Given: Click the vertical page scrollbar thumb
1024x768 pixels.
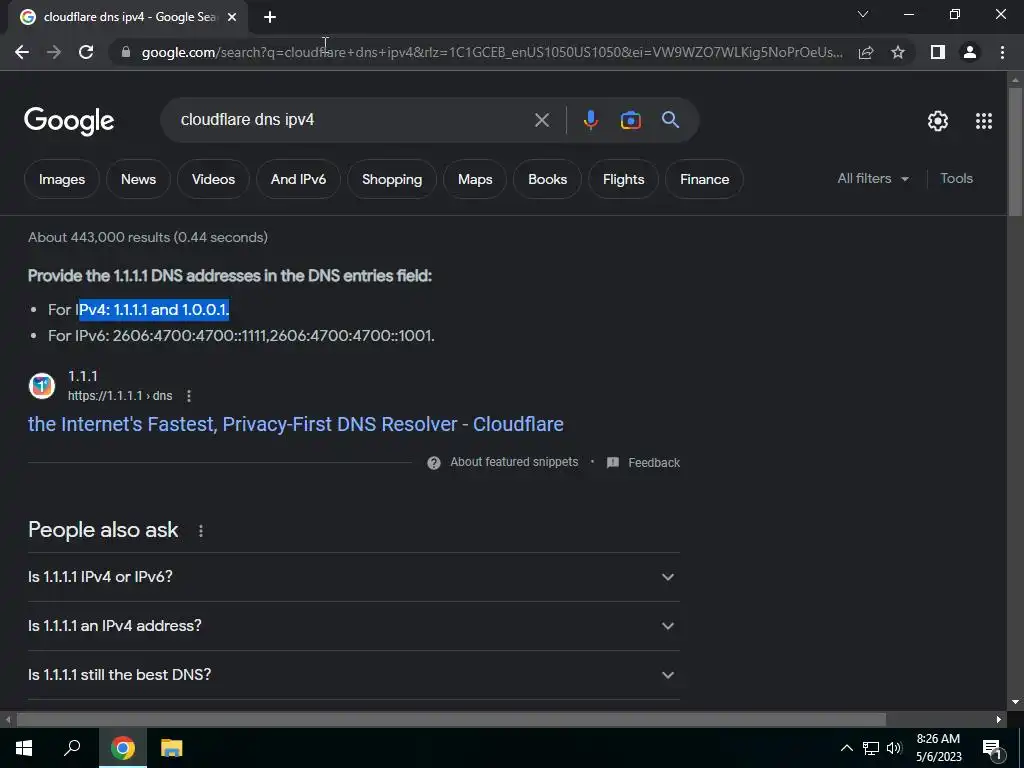Looking at the screenshot, I should click(1015, 150).
